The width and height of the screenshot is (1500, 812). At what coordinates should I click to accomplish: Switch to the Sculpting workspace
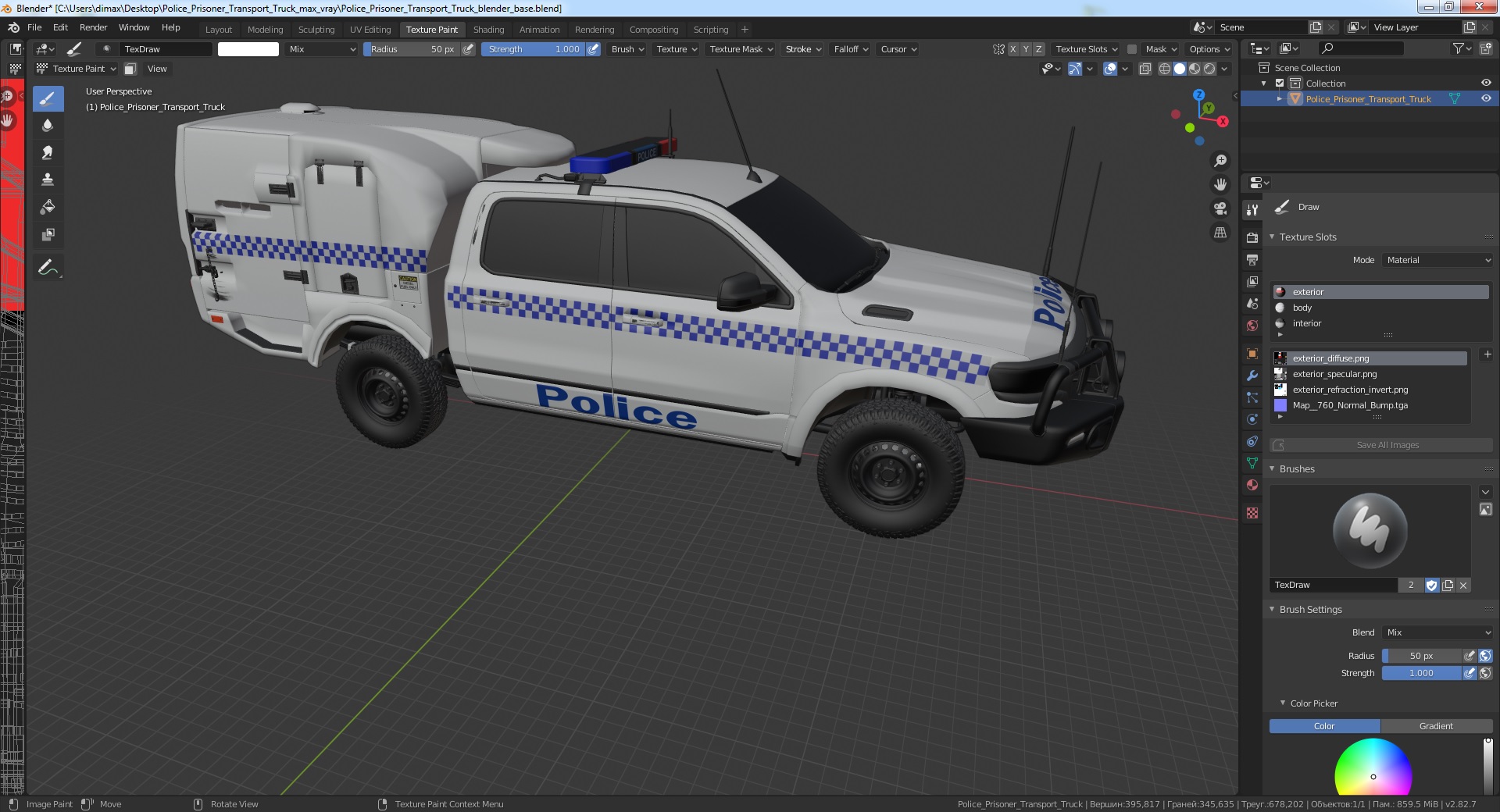tap(316, 30)
